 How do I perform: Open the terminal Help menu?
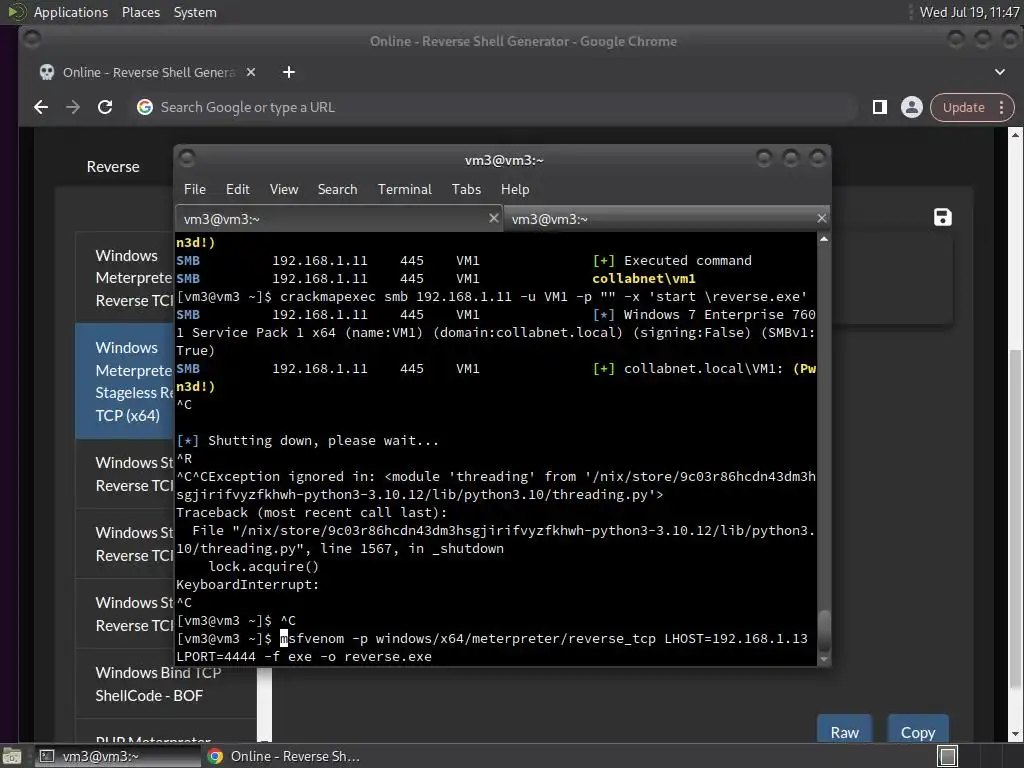point(515,189)
